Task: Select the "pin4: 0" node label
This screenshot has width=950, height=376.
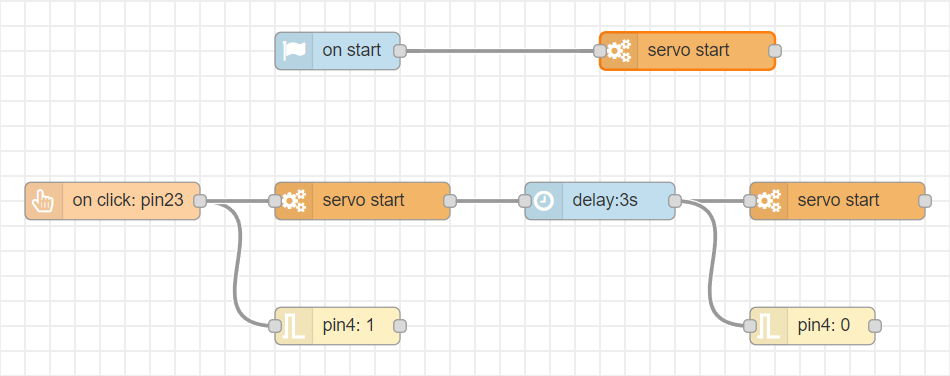Action: click(x=824, y=326)
